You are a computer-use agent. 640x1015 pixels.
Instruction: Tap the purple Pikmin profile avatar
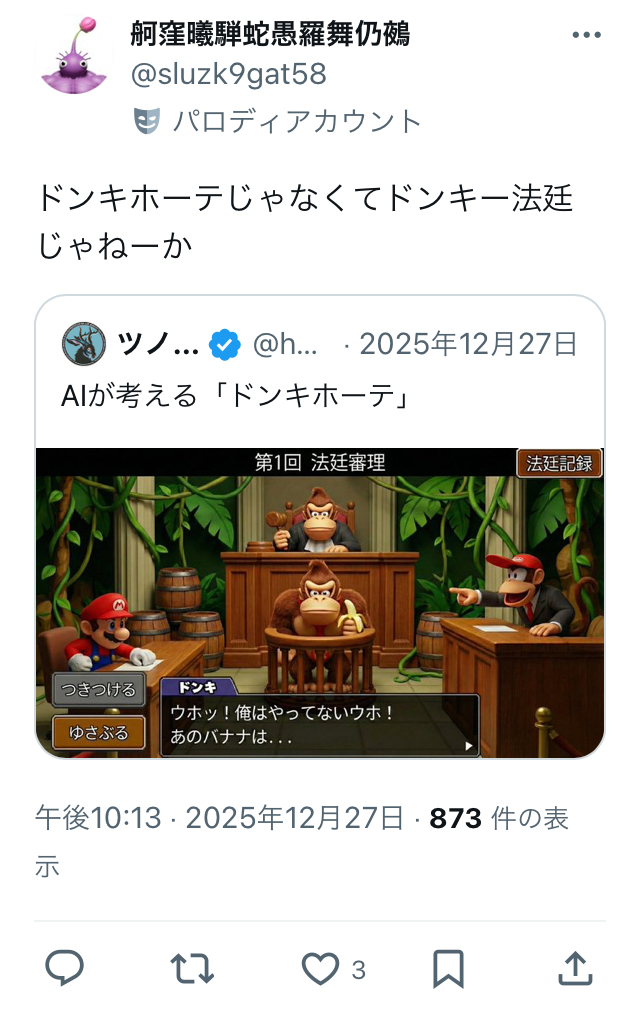(x=74, y=56)
